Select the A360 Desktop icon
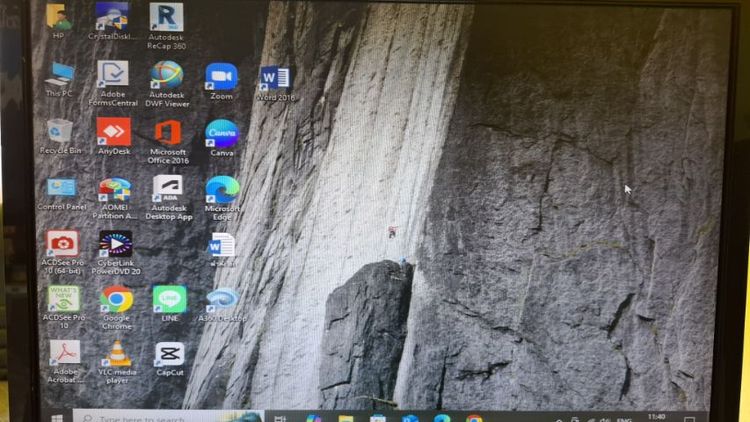 click(222, 304)
